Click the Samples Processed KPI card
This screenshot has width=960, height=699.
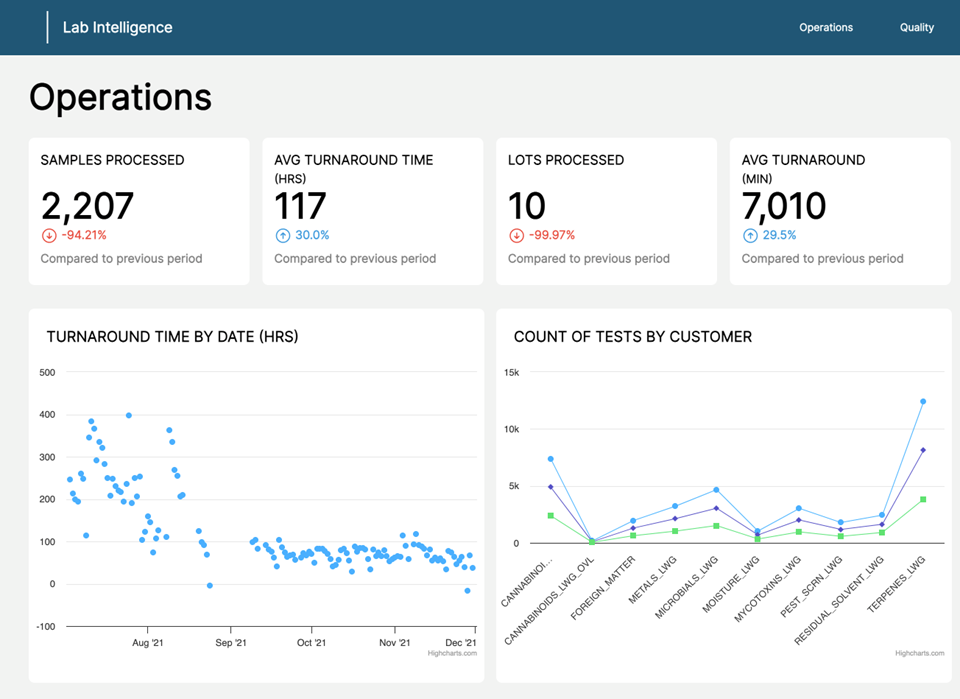point(139,210)
